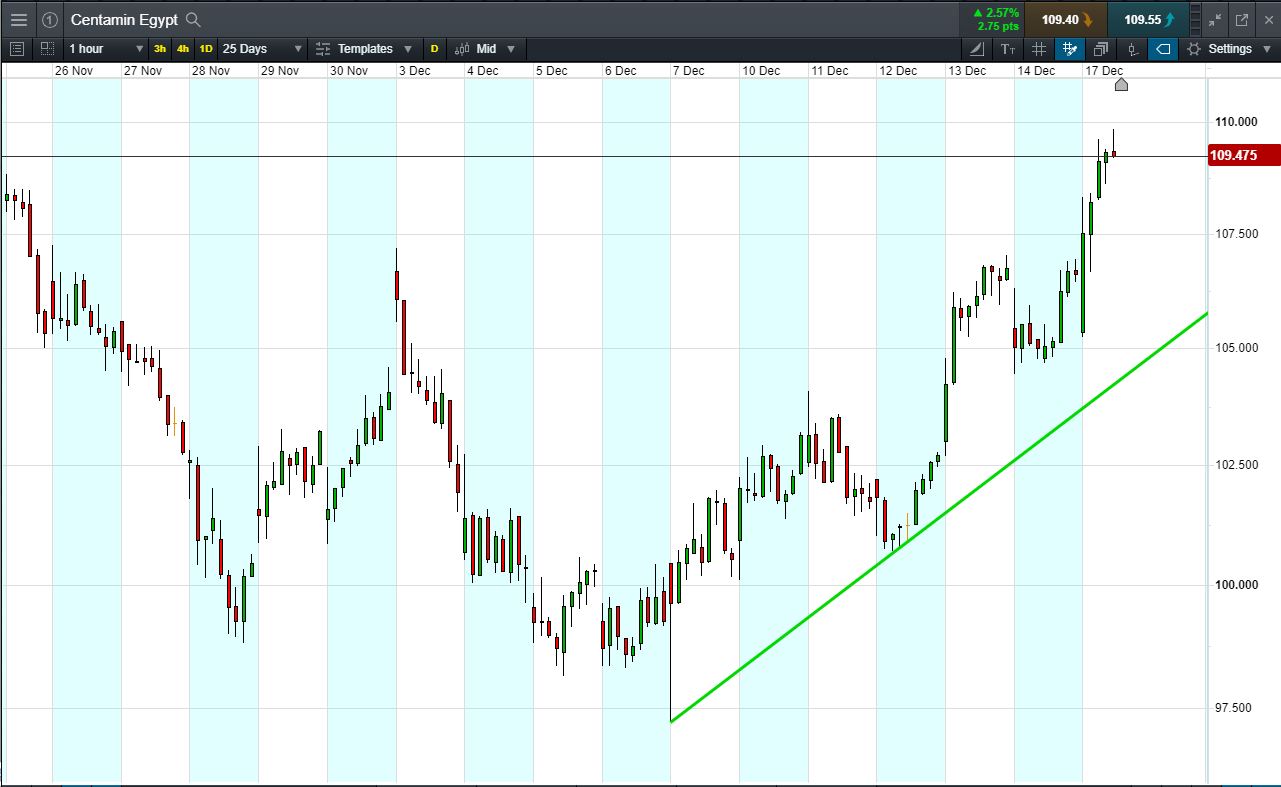The width and height of the screenshot is (1281, 787).
Task: Pop out the chart to new window
Action: point(1242,20)
